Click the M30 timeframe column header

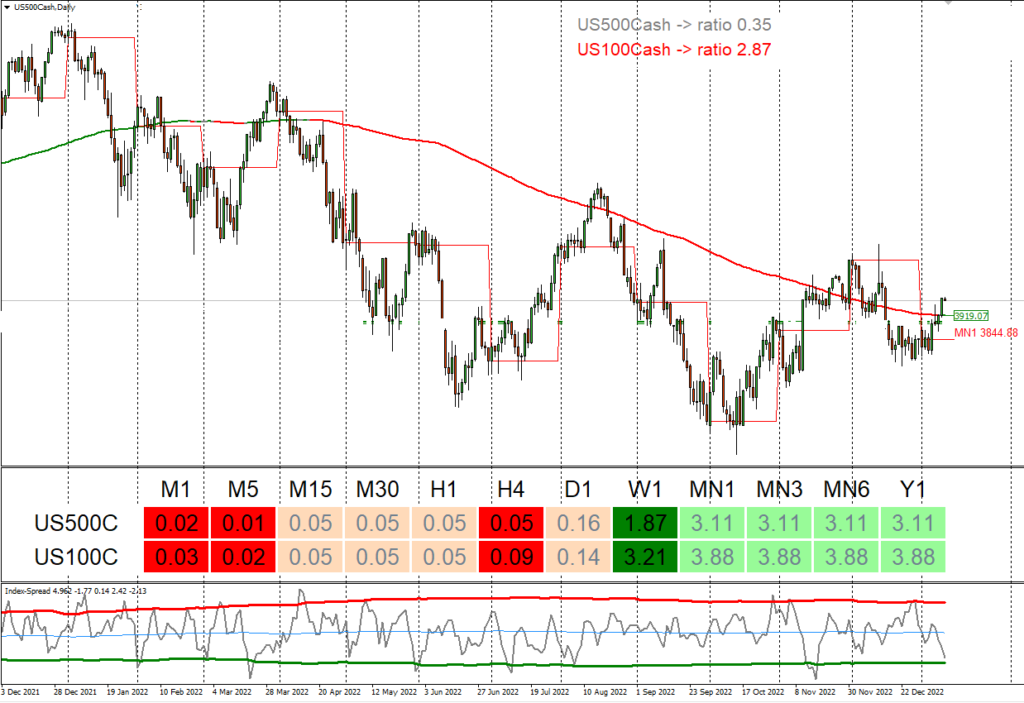[x=377, y=489]
